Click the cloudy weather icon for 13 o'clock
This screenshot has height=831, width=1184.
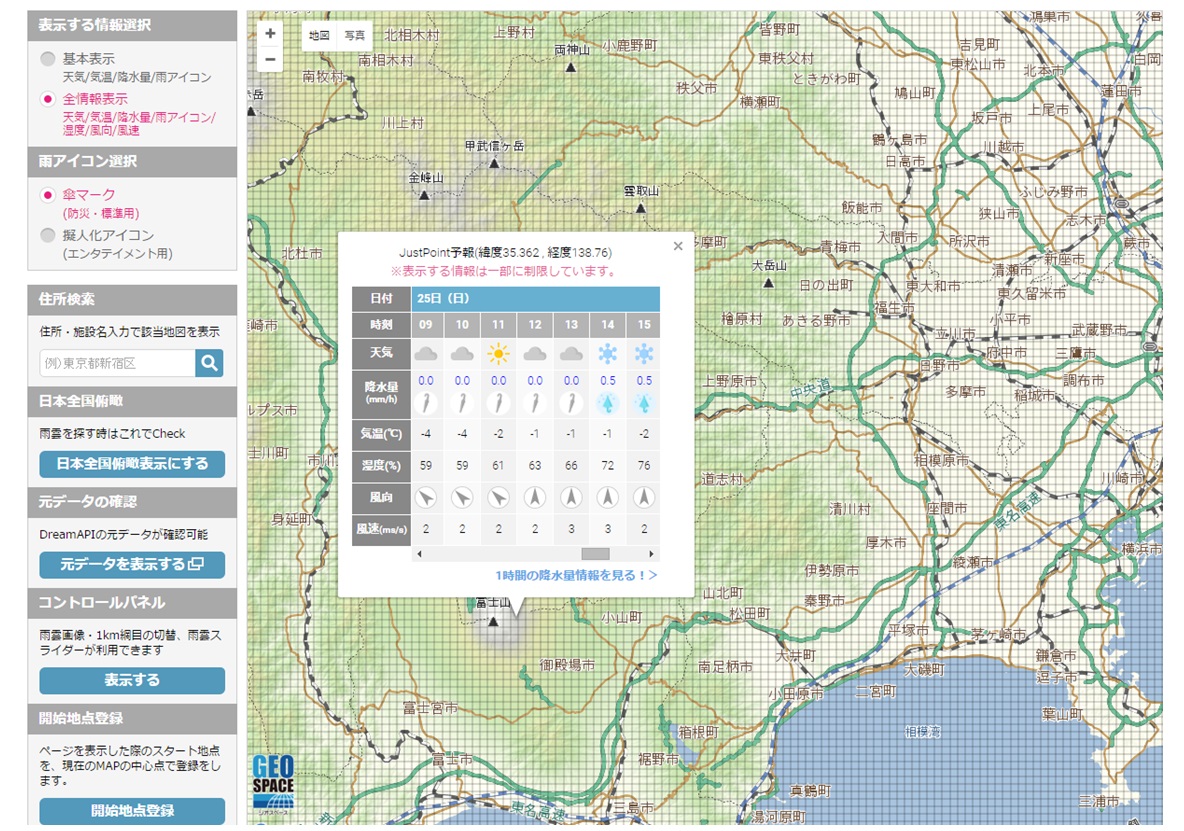point(571,353)
